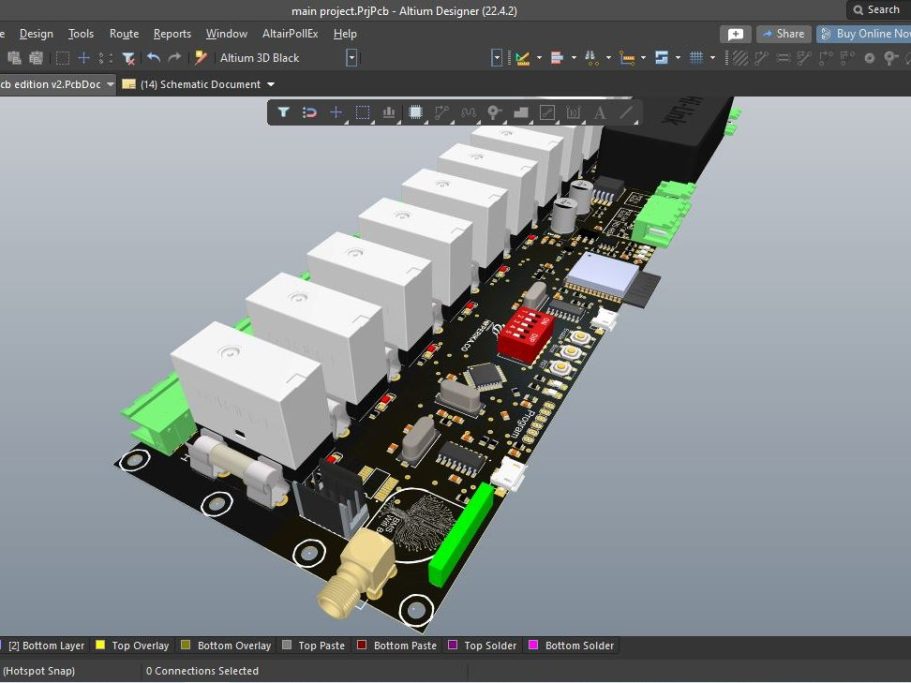Toggle the snapping magnet icon
The height and width of the screenshot is (683, 911).
click(x=309, y=113)
